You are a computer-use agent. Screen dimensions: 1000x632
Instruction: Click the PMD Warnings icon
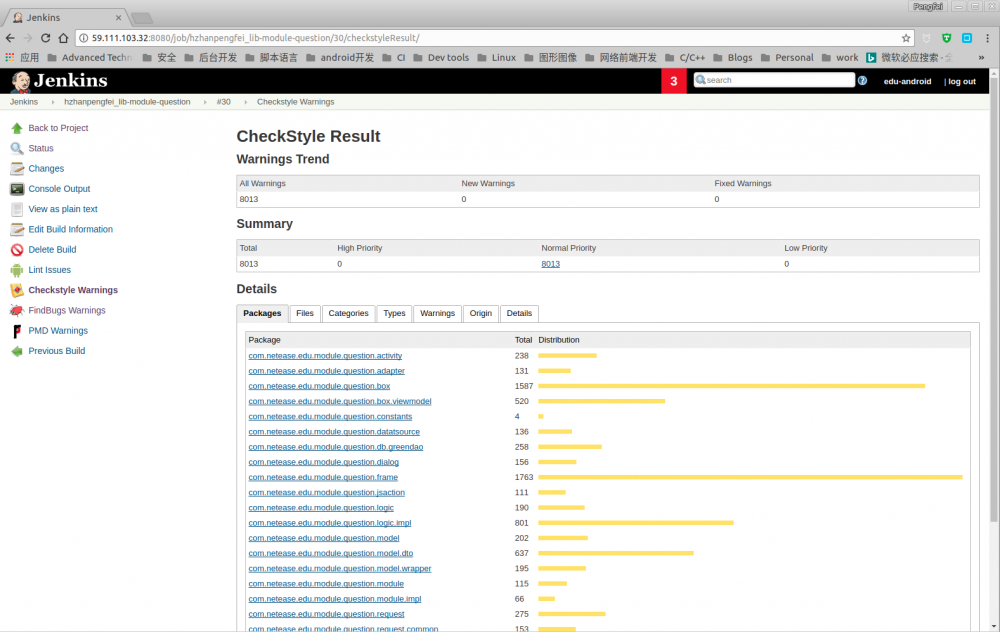(17, 331)
